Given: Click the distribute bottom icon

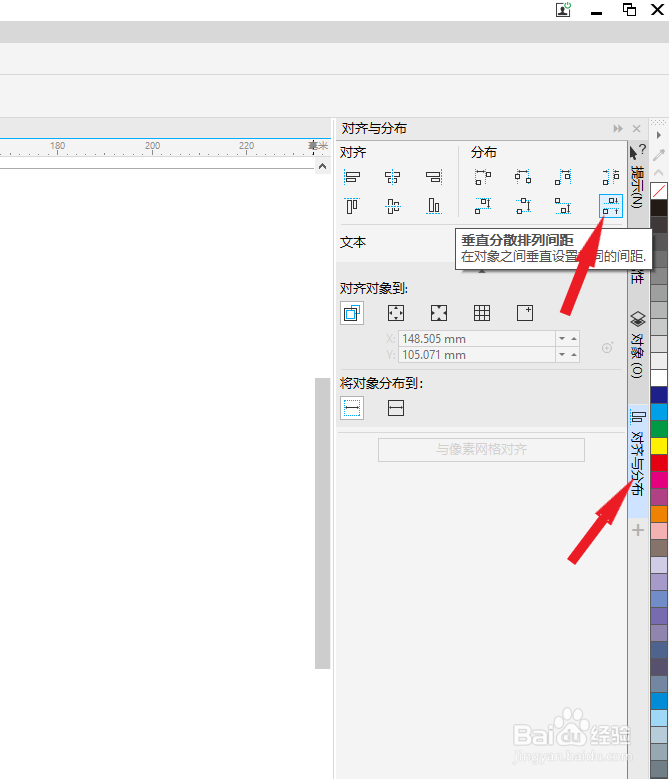Looking at the screenshot, I should tap(563, 206).
